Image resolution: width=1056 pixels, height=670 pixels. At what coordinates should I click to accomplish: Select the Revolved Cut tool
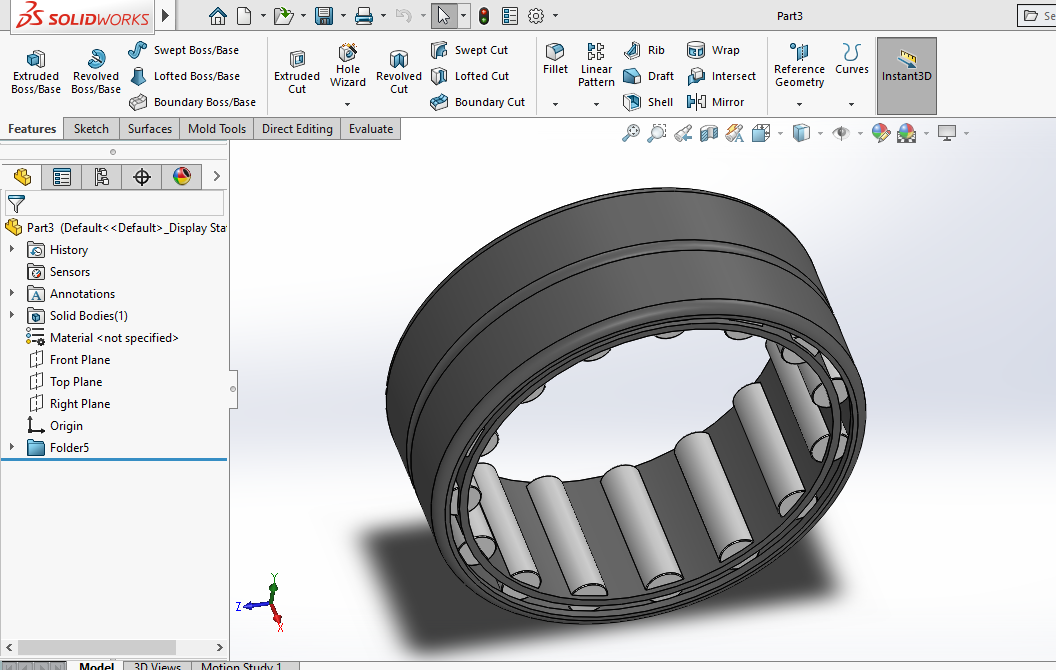[x=399, y=72]
